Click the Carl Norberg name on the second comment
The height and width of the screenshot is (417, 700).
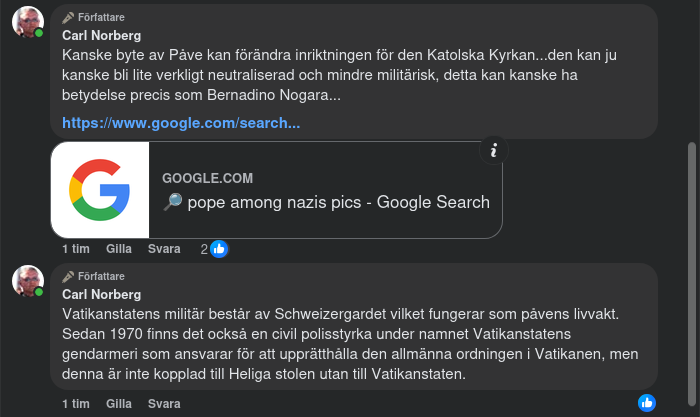pyautogui.click(x=101, y=294)
